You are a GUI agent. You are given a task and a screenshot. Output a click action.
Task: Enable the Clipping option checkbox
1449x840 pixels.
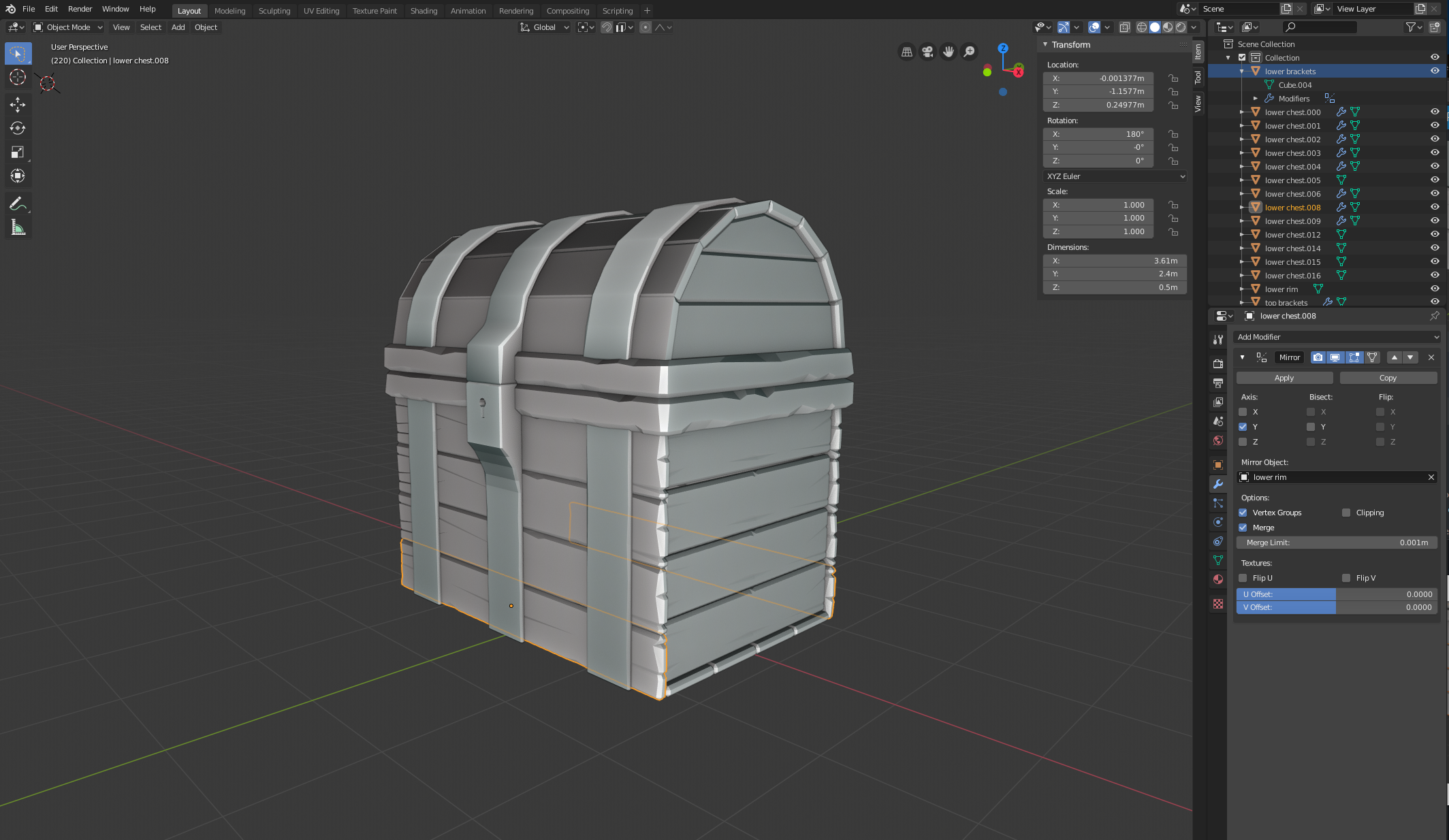1346,513
